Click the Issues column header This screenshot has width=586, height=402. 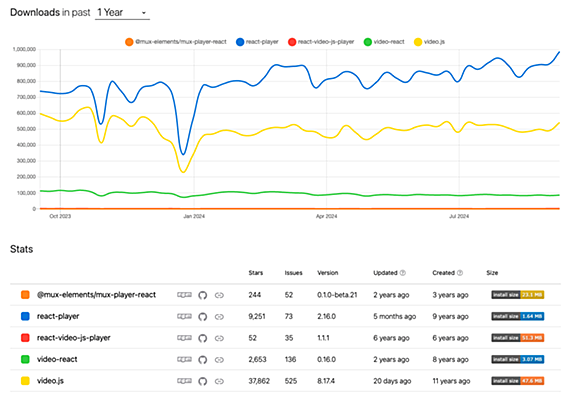click(x=293, y=273)
